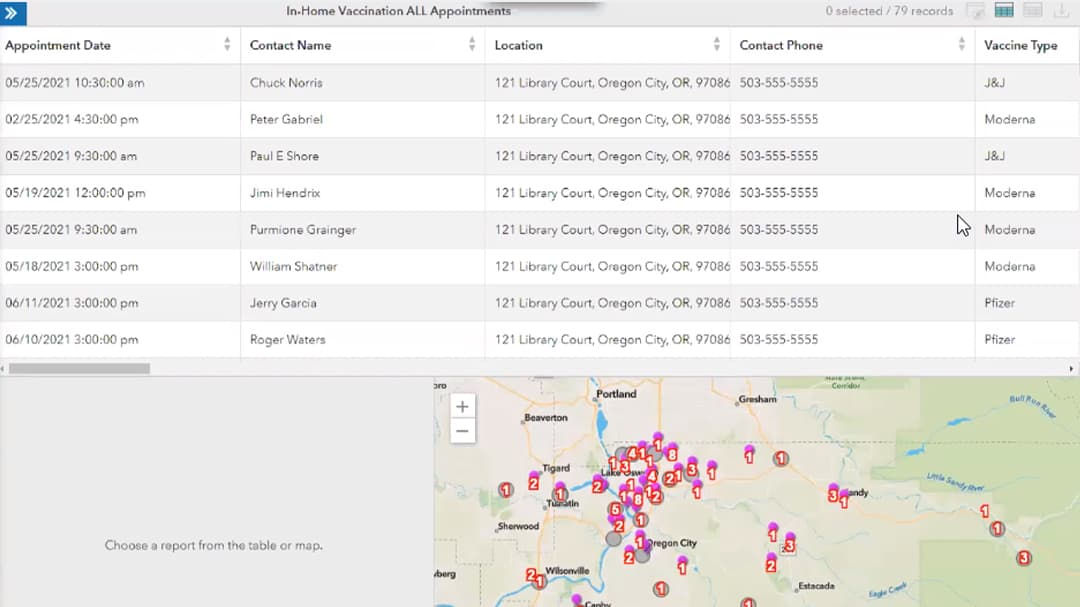The height and width of the screenshot is (607, 1080).
Task: Click the highlighted table view icon
Action: pos(1006,10)
